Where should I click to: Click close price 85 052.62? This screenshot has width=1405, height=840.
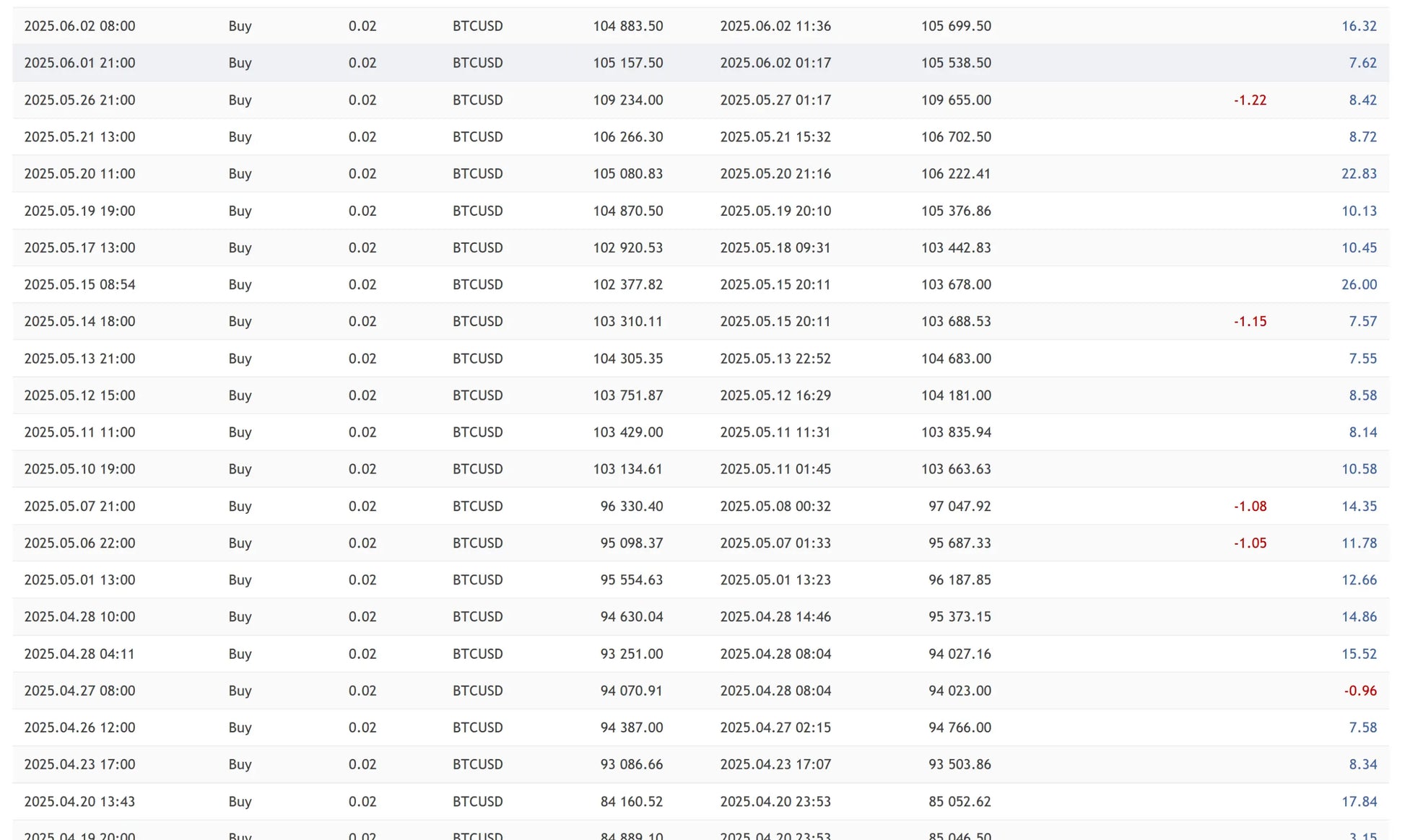(960, 802)
